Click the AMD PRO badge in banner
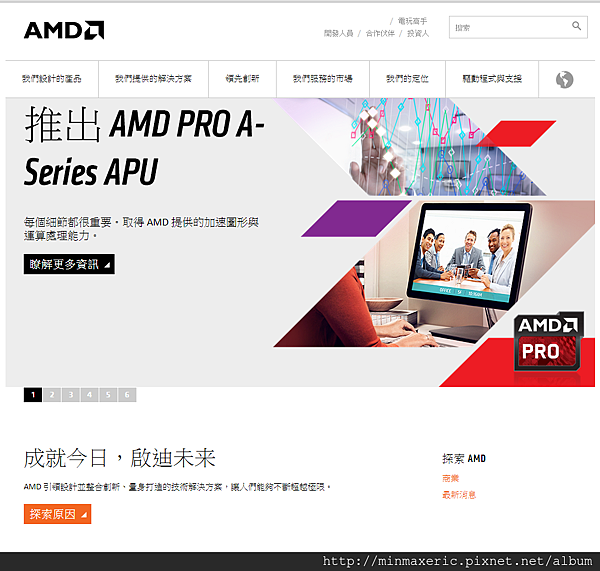The width and height of the screenshot is (600, 571). pos(548,342)
